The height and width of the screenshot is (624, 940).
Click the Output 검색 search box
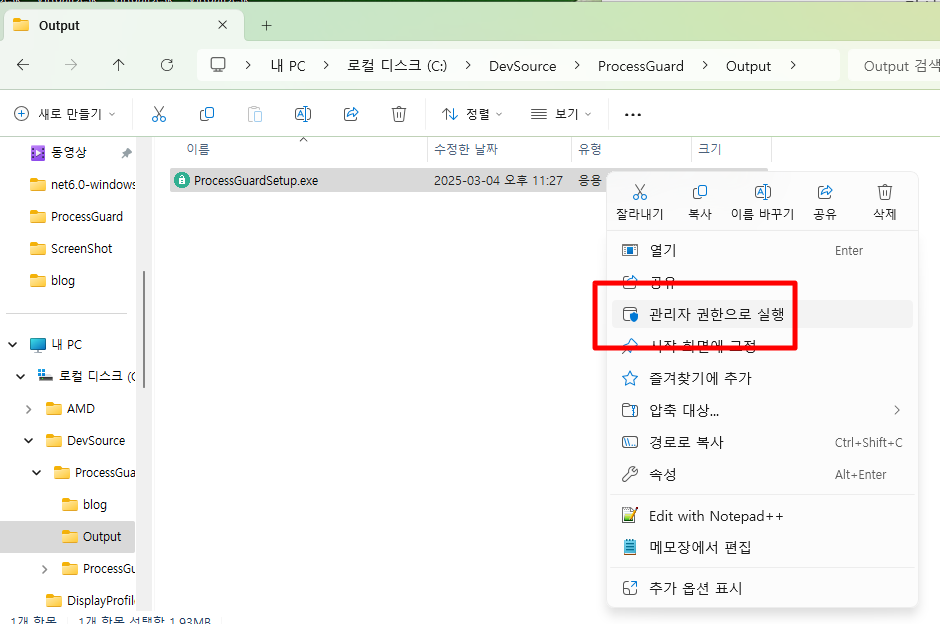tap(894, 65)
